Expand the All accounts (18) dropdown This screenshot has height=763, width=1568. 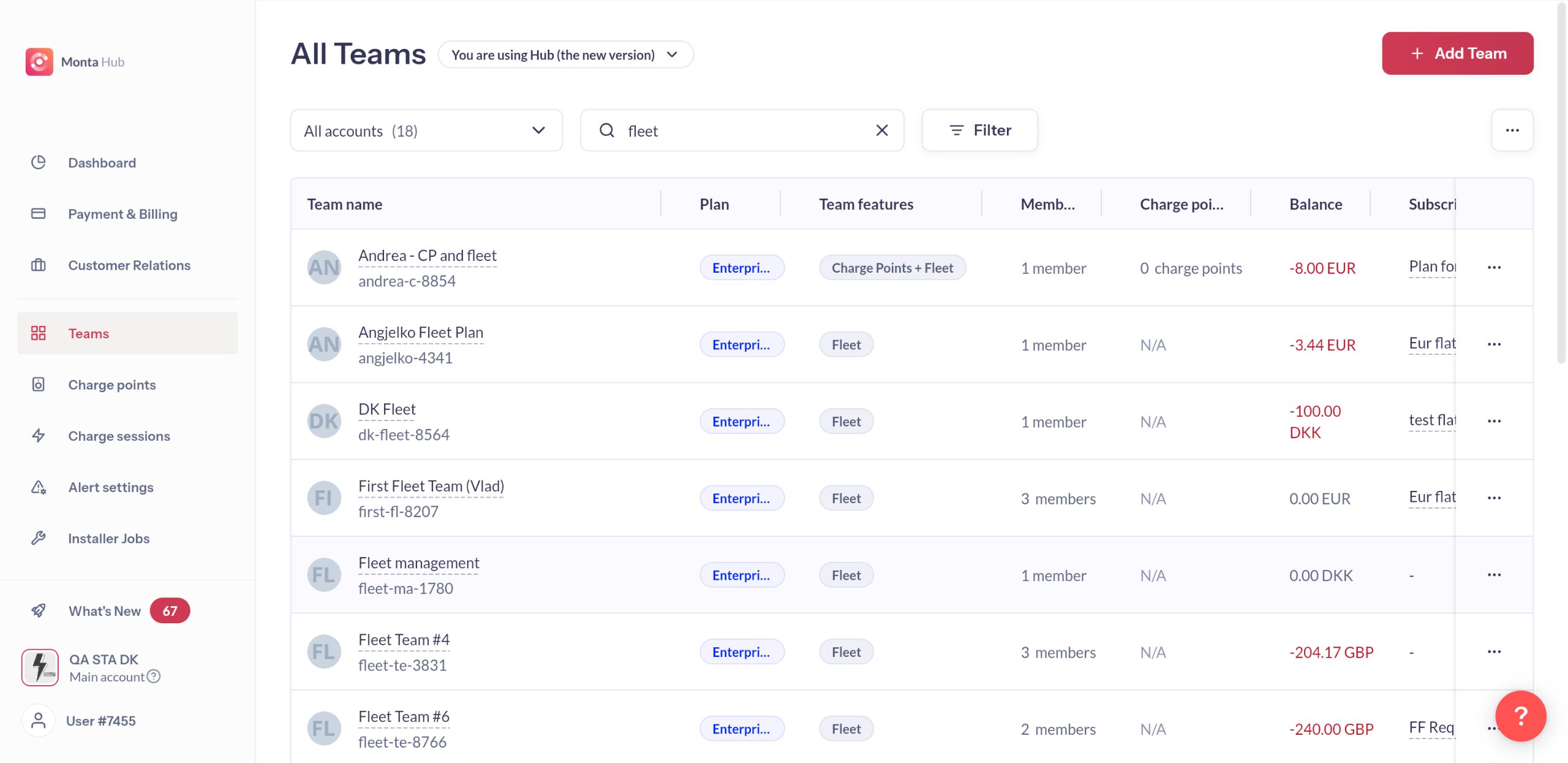(426, 131)
